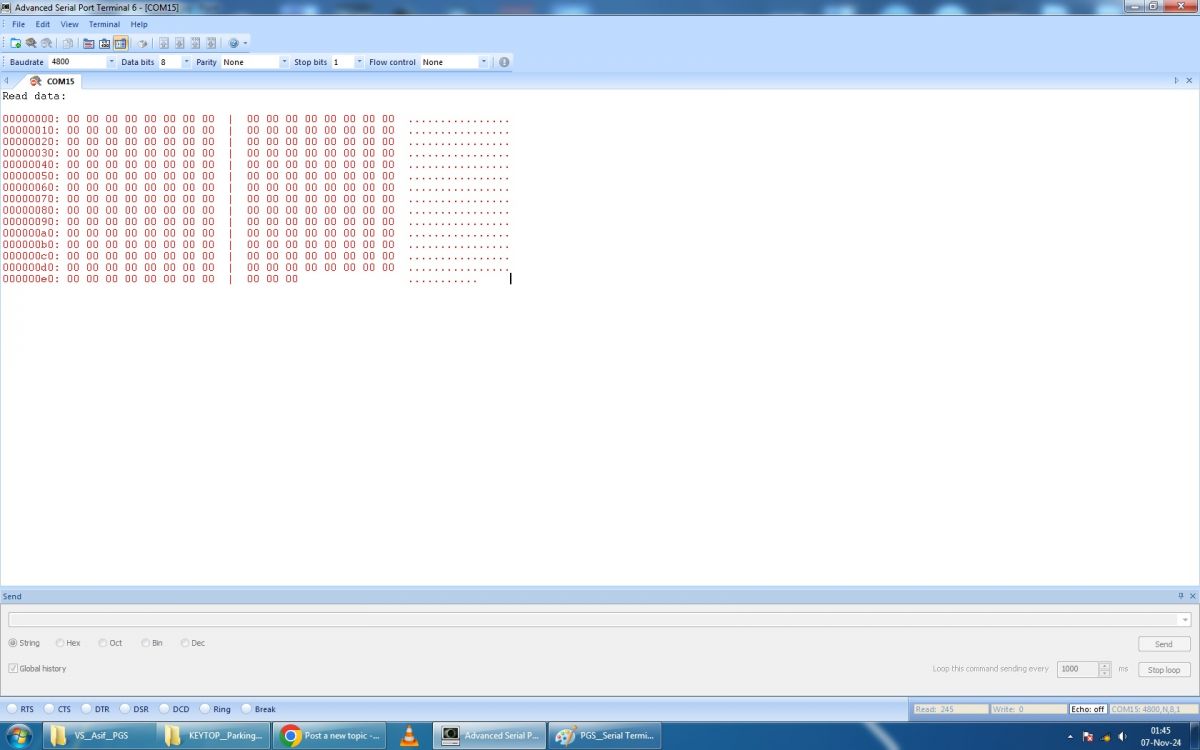This screenshot has width=1200, height=750.
Task: Toggle the DTR line indicator
Action: (87, 709)
